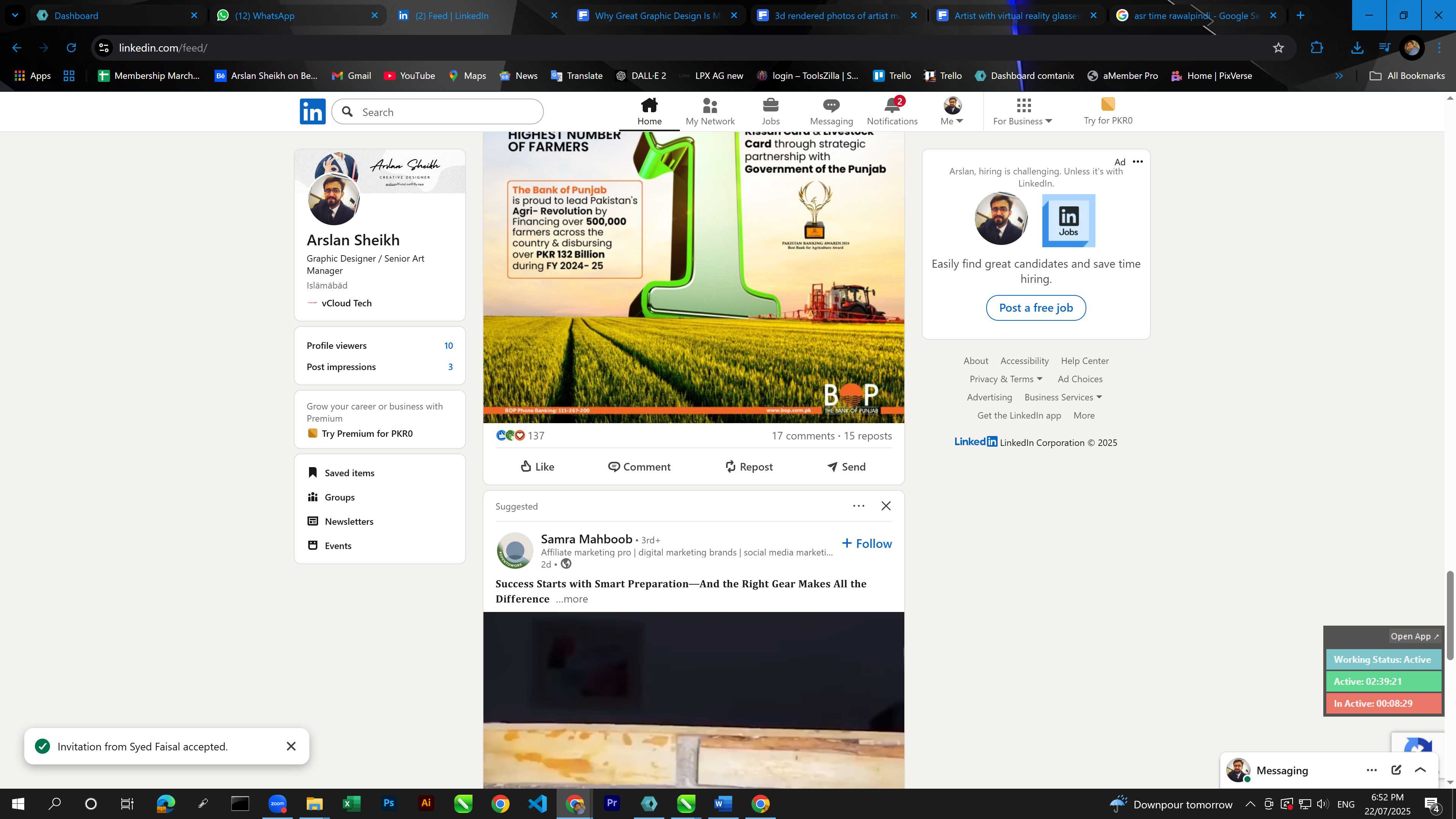
Task: Open the Help Center footer link
Action: click(1085, 361)
